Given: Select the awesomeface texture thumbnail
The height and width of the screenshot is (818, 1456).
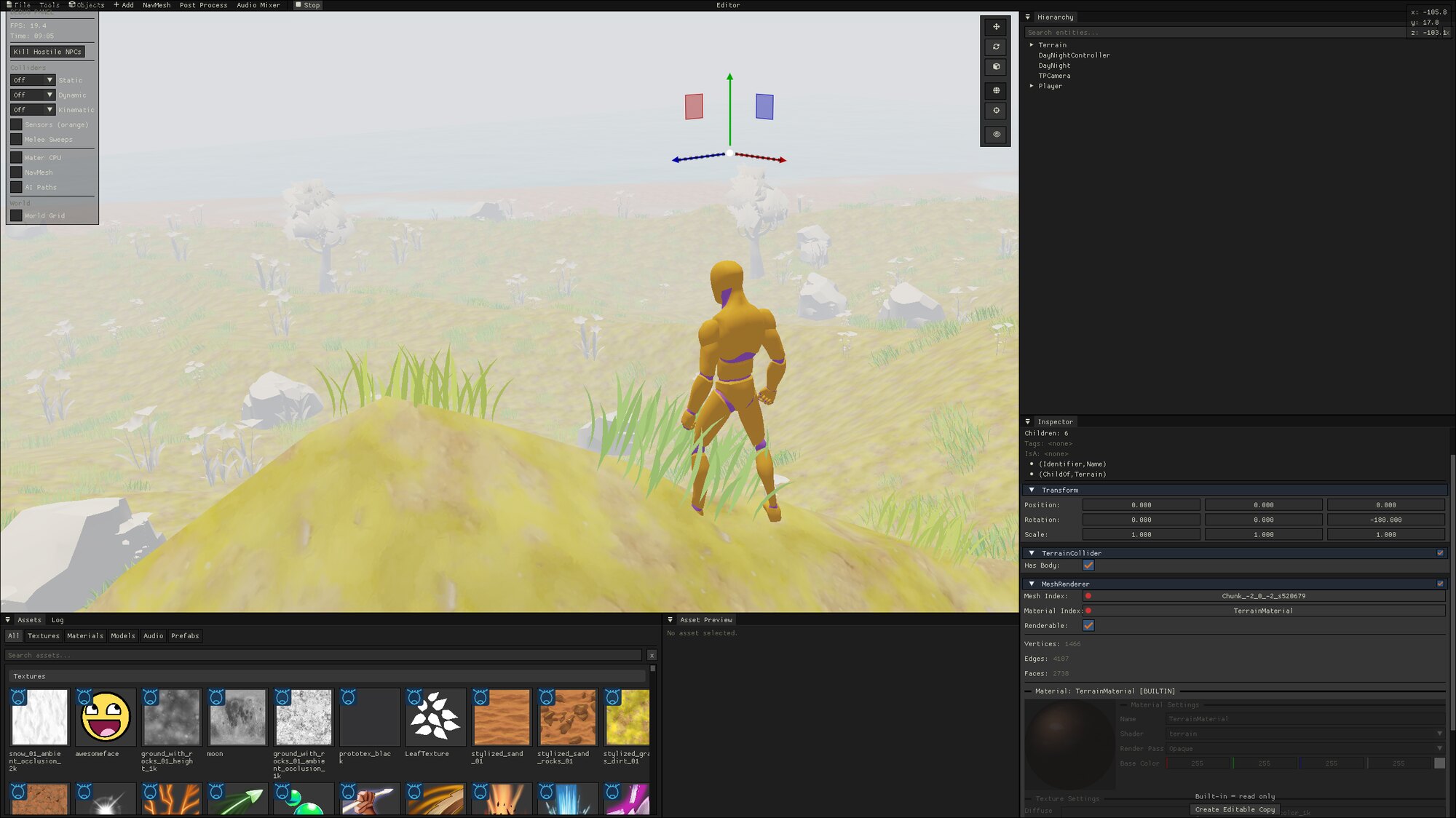Looking at the screenshot, I should pos(106,717).
